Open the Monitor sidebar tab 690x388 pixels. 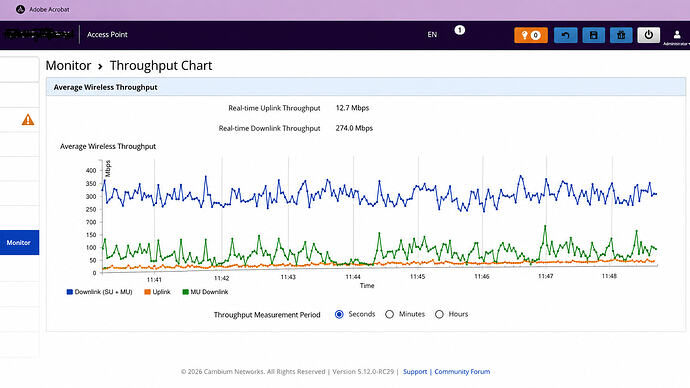coord(19,242)
